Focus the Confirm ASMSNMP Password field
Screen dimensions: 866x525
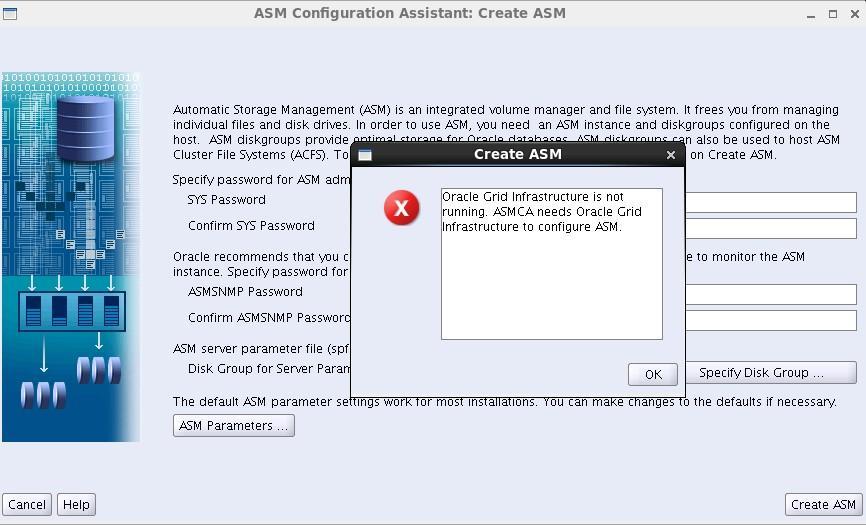[771, 320]
